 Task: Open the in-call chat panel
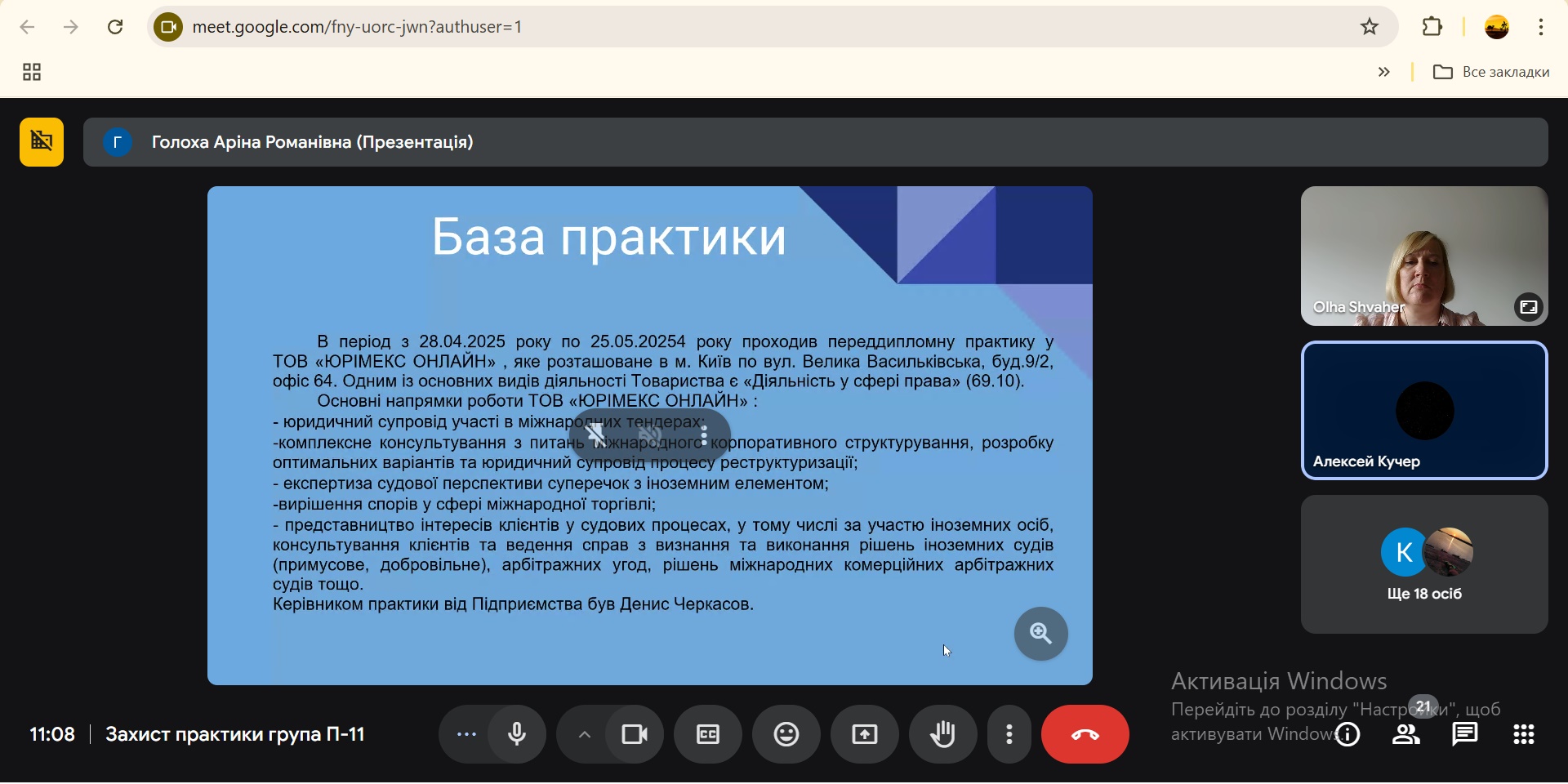click(1465, 736)
